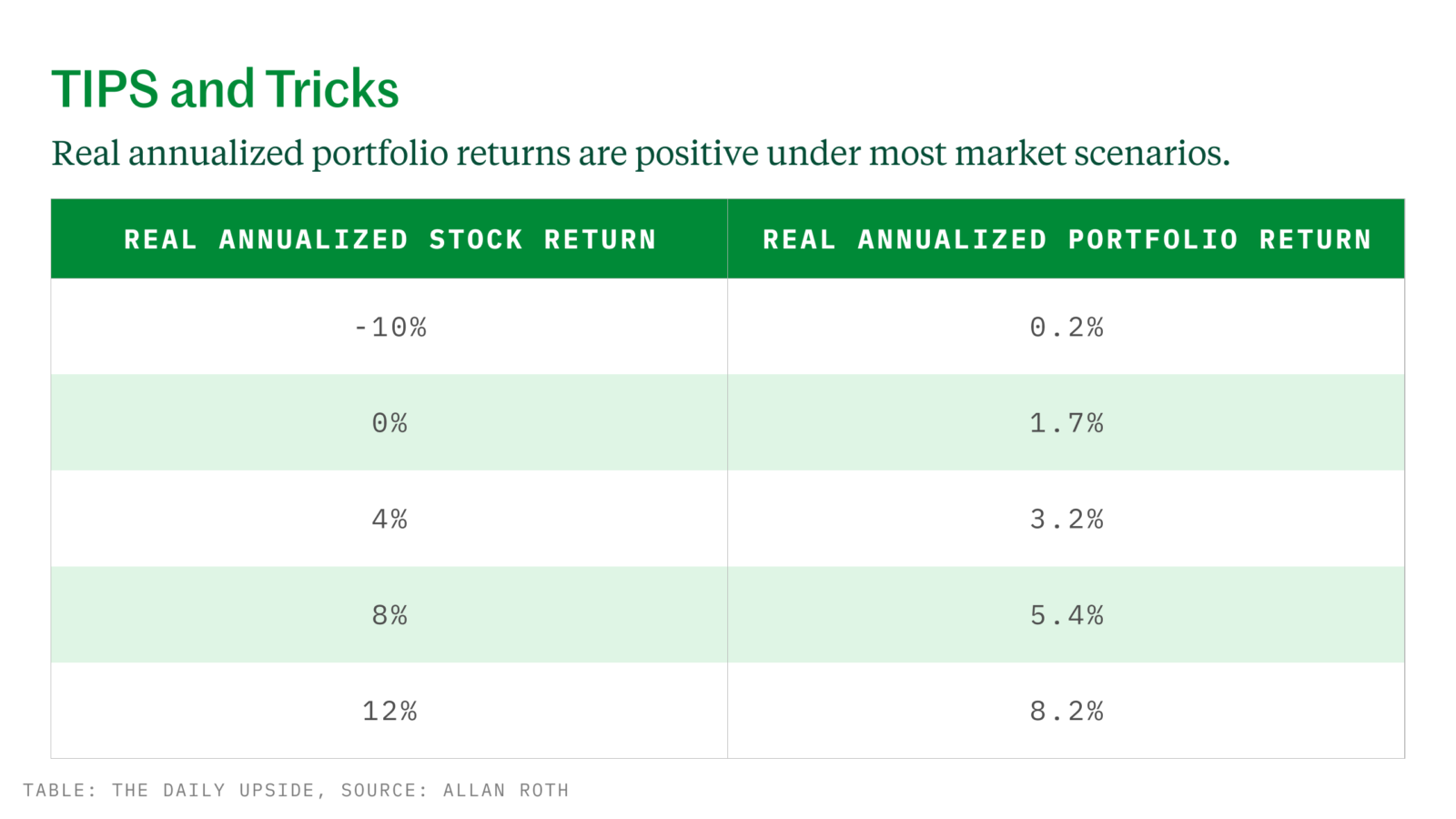Screen dimensions: 1456x819
Task: Select the -10% stock return cell
Action: click(x=389, y=327)
